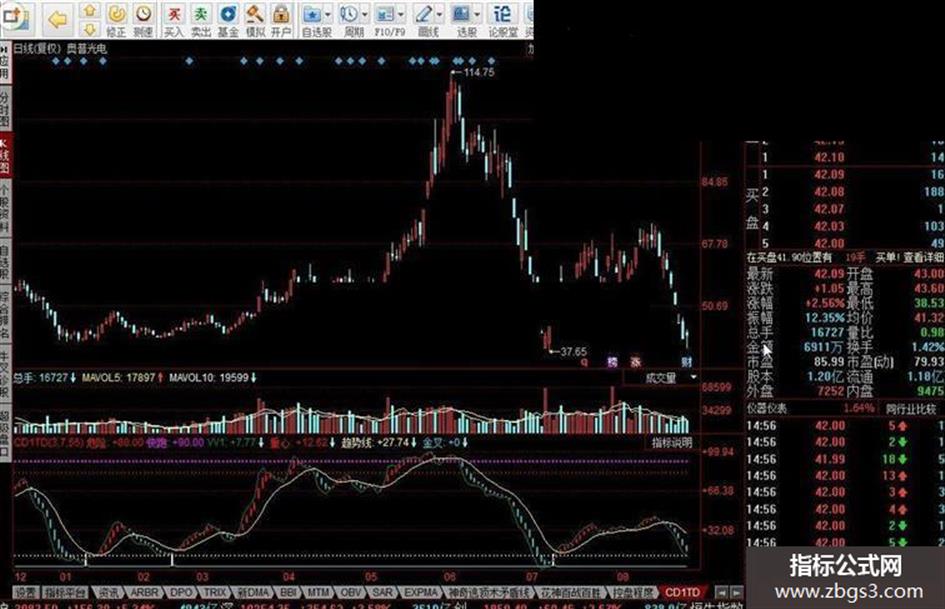
Task: Select the ARBR indicator tab
Action: pos(144,593)
